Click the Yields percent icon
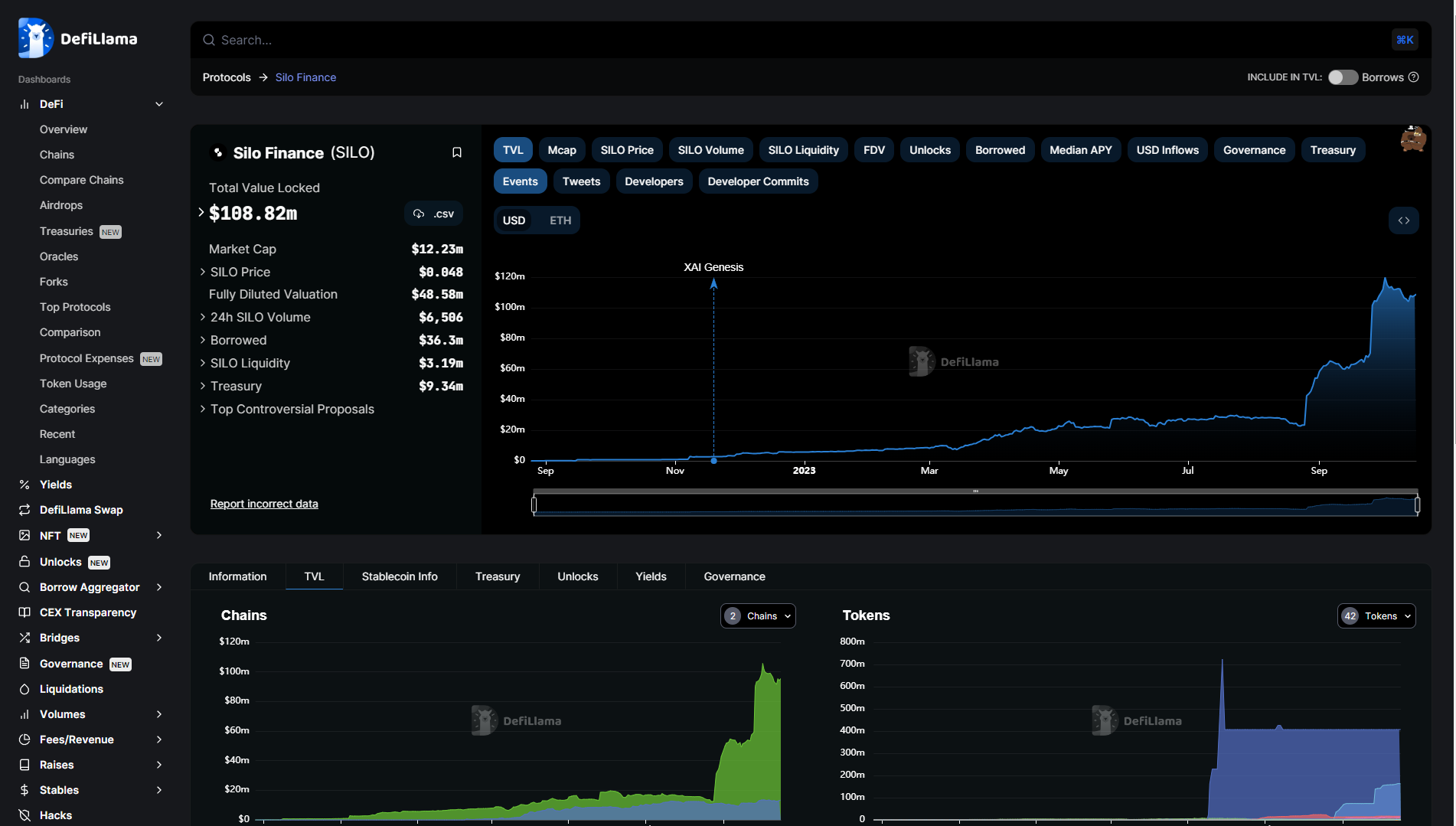This screenshot has height=826, width=1456. 24,485
